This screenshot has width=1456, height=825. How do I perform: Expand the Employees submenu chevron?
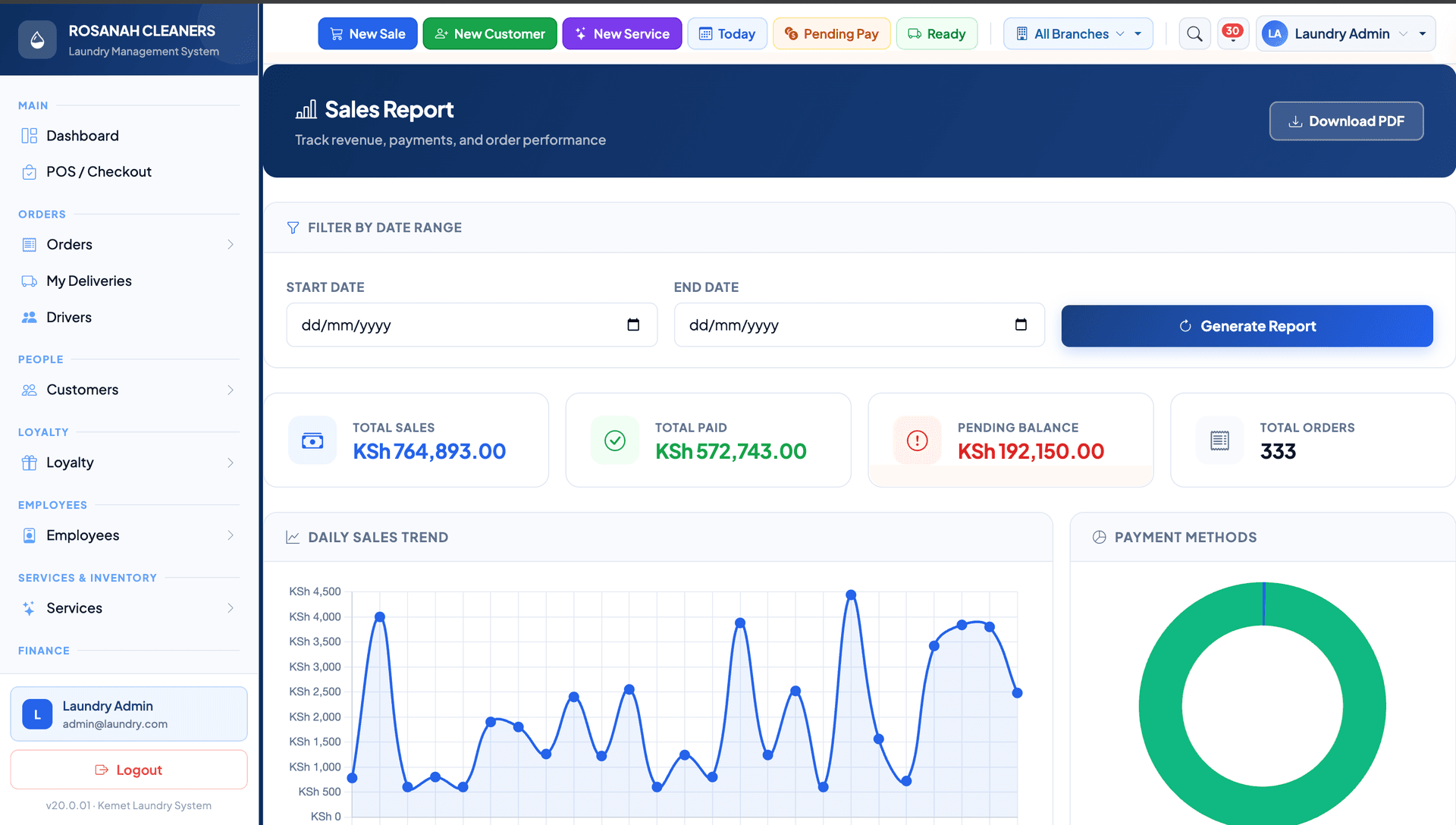tap(231, 535)
